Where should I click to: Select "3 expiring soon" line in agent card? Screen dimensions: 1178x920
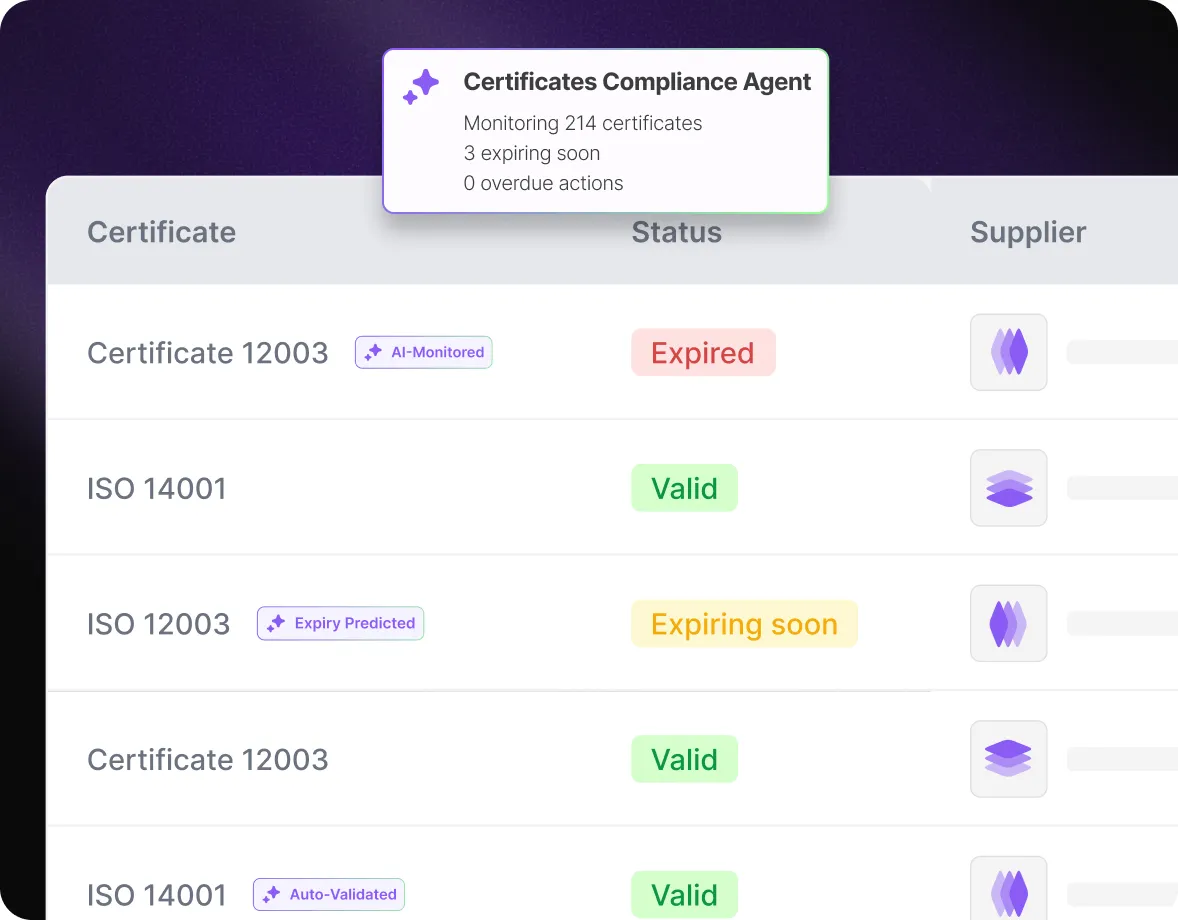[532, 153]
